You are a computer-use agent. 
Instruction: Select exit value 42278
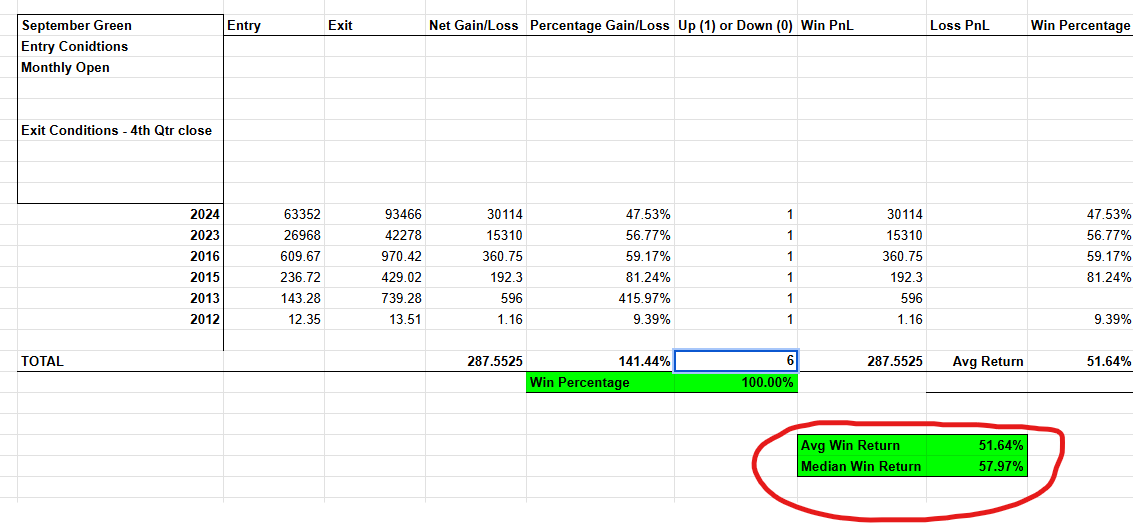pyautogui.click(x=375, y=235)
